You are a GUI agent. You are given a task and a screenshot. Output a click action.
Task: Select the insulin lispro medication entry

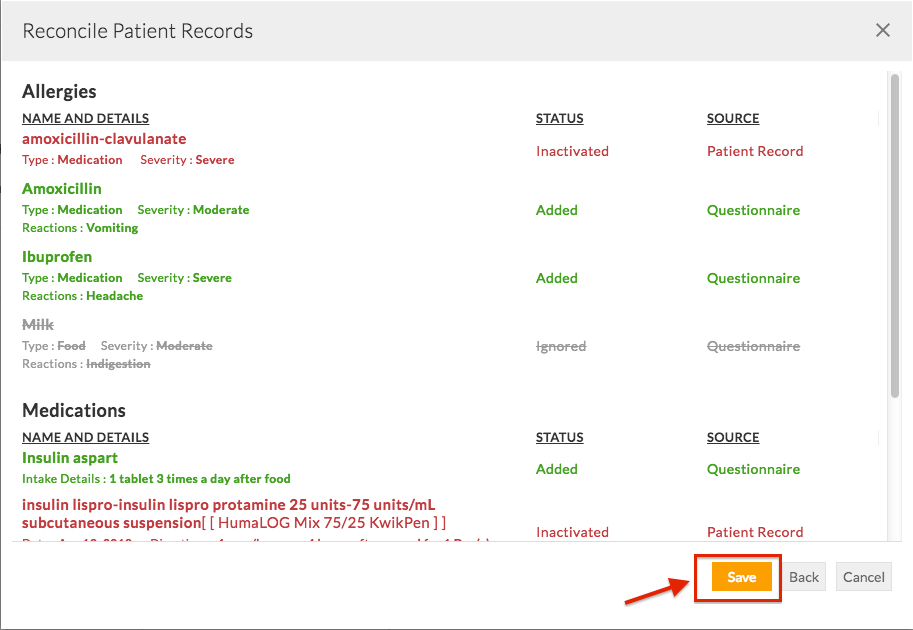[x=230, y=503]
